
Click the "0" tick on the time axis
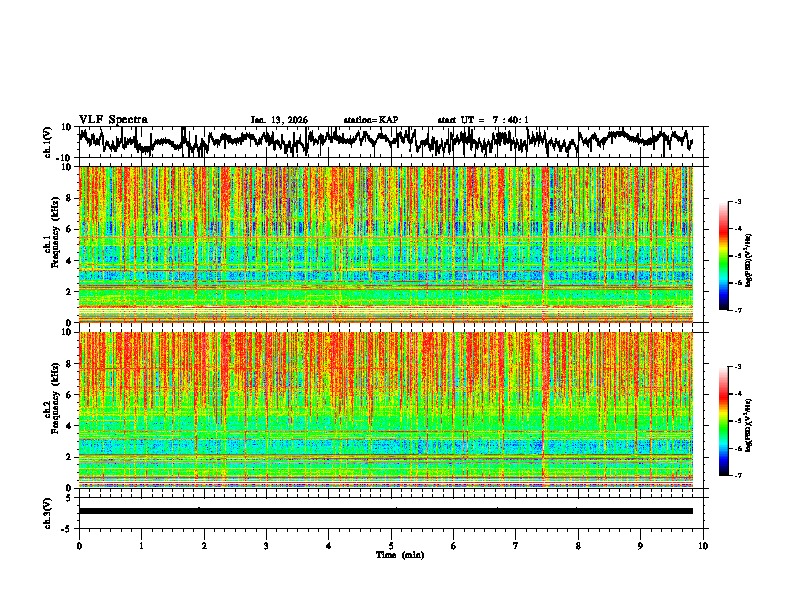[x=79, y=546]
